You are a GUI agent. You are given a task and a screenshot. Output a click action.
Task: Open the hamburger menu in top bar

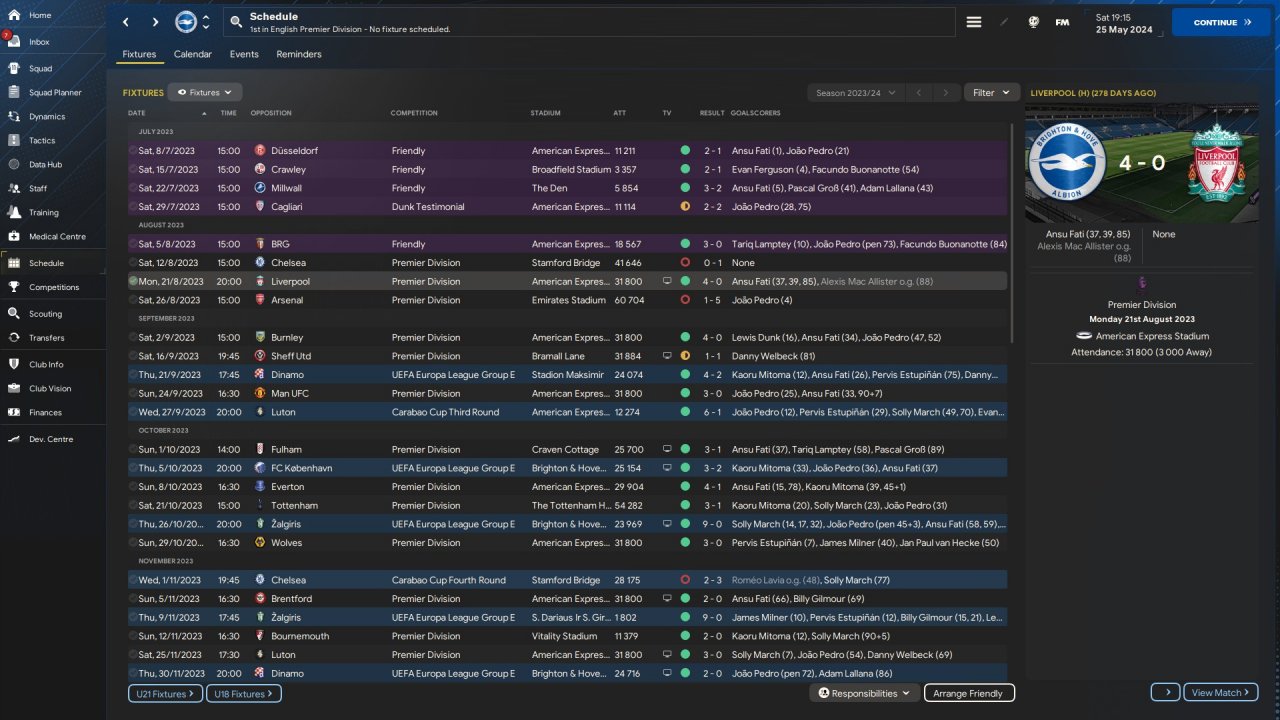click(974, 22)
